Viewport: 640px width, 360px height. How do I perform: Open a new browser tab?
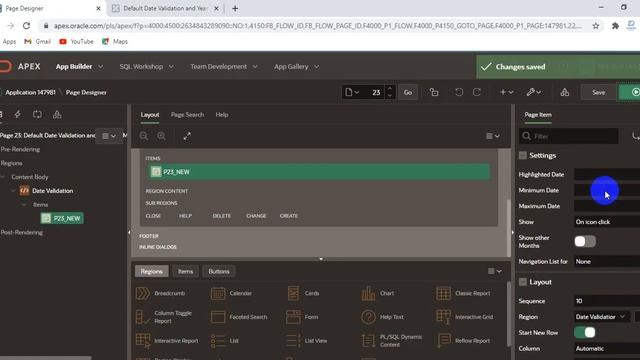pyautogui.click(x=235, y=8)
